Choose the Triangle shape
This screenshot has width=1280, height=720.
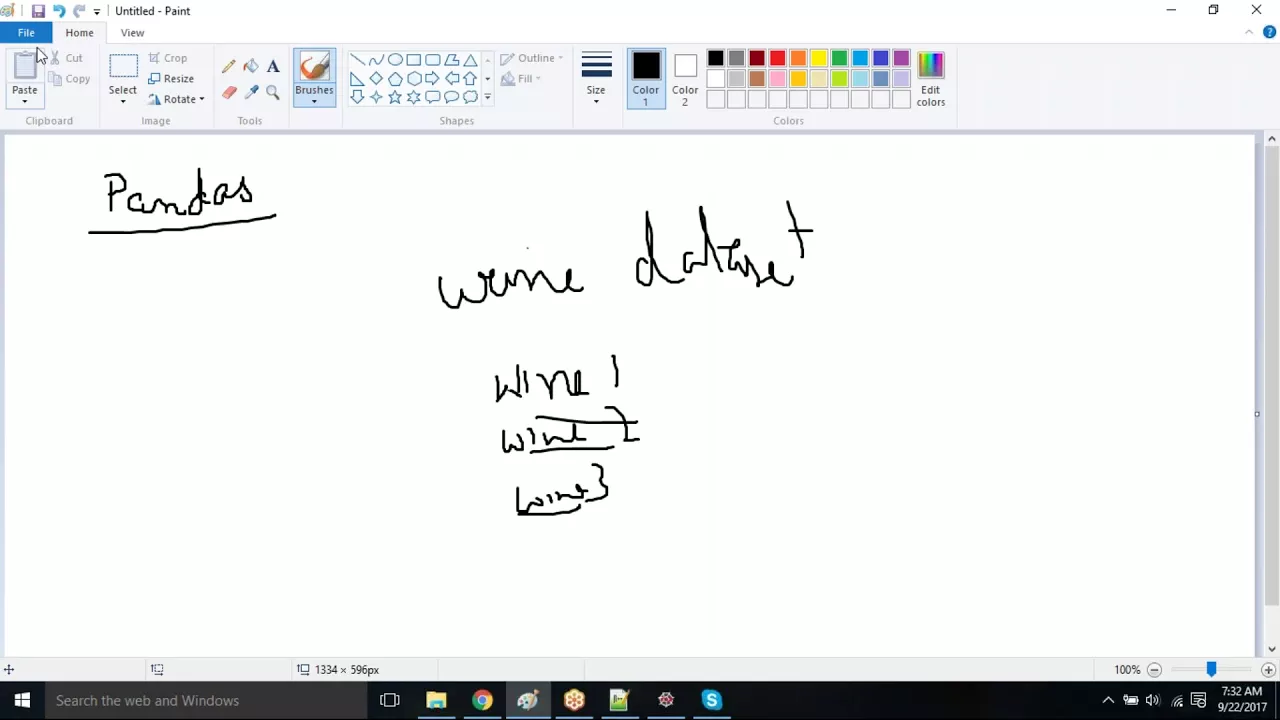coord(470,60)
